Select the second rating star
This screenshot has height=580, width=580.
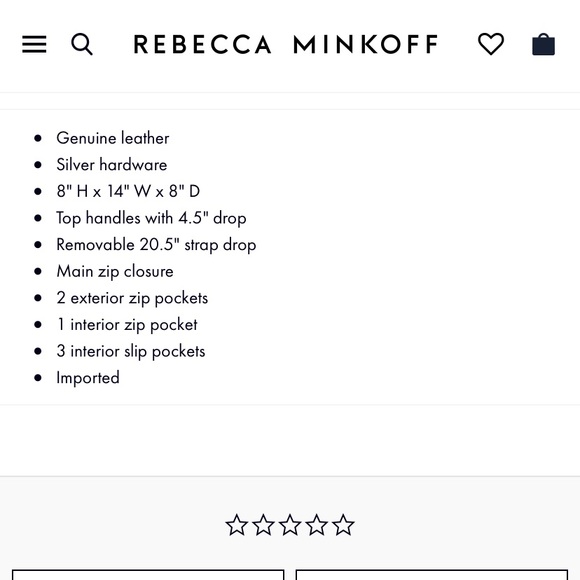pyautogui.click(x=263, y=525)
